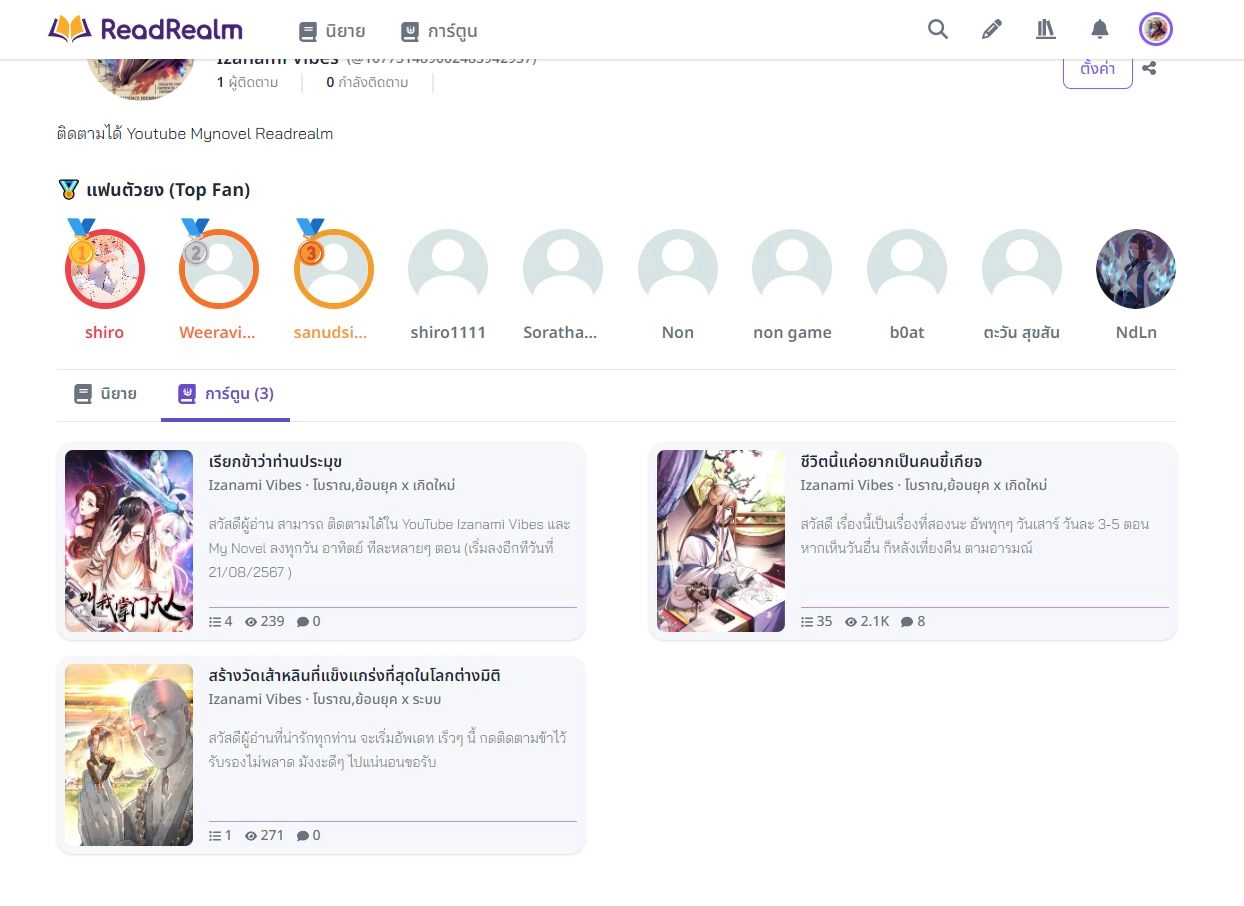Image resolution: width=1244 pixels, height=906 pixels.
Task: Switch to the นิยาย profile tab
Action: (105, 394)
